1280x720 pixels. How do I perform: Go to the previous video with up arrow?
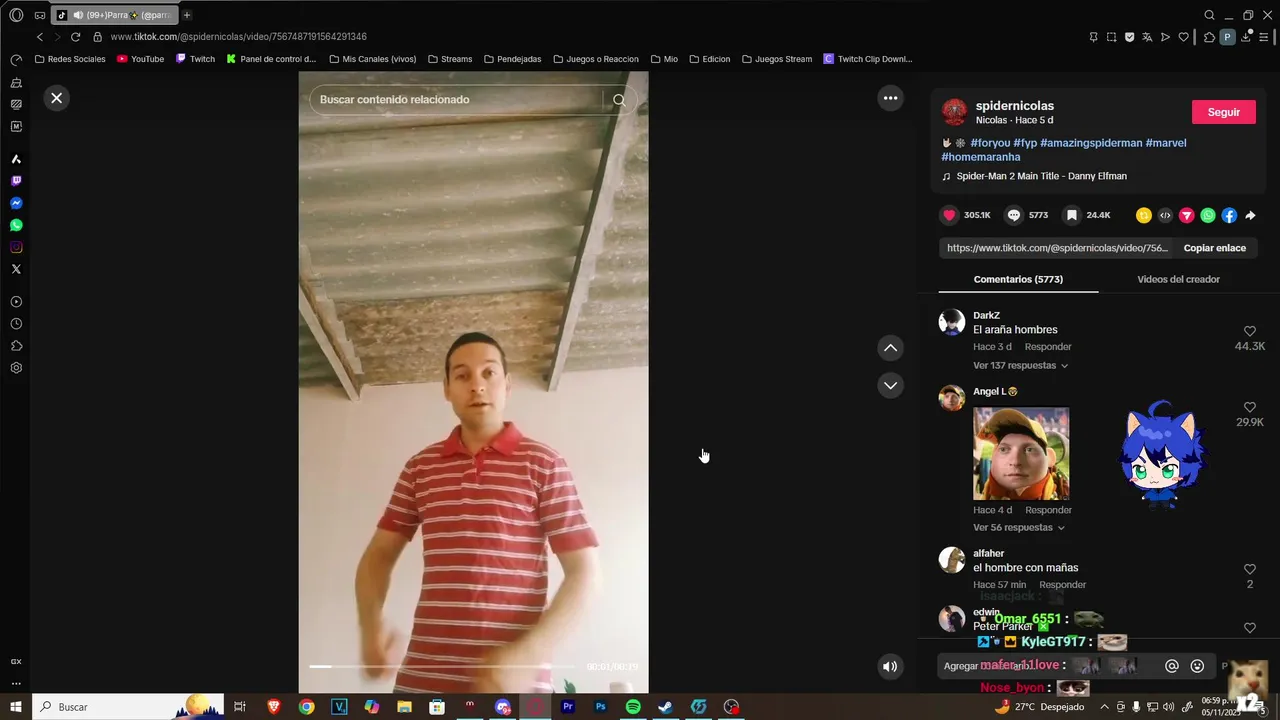coord(890,348)
